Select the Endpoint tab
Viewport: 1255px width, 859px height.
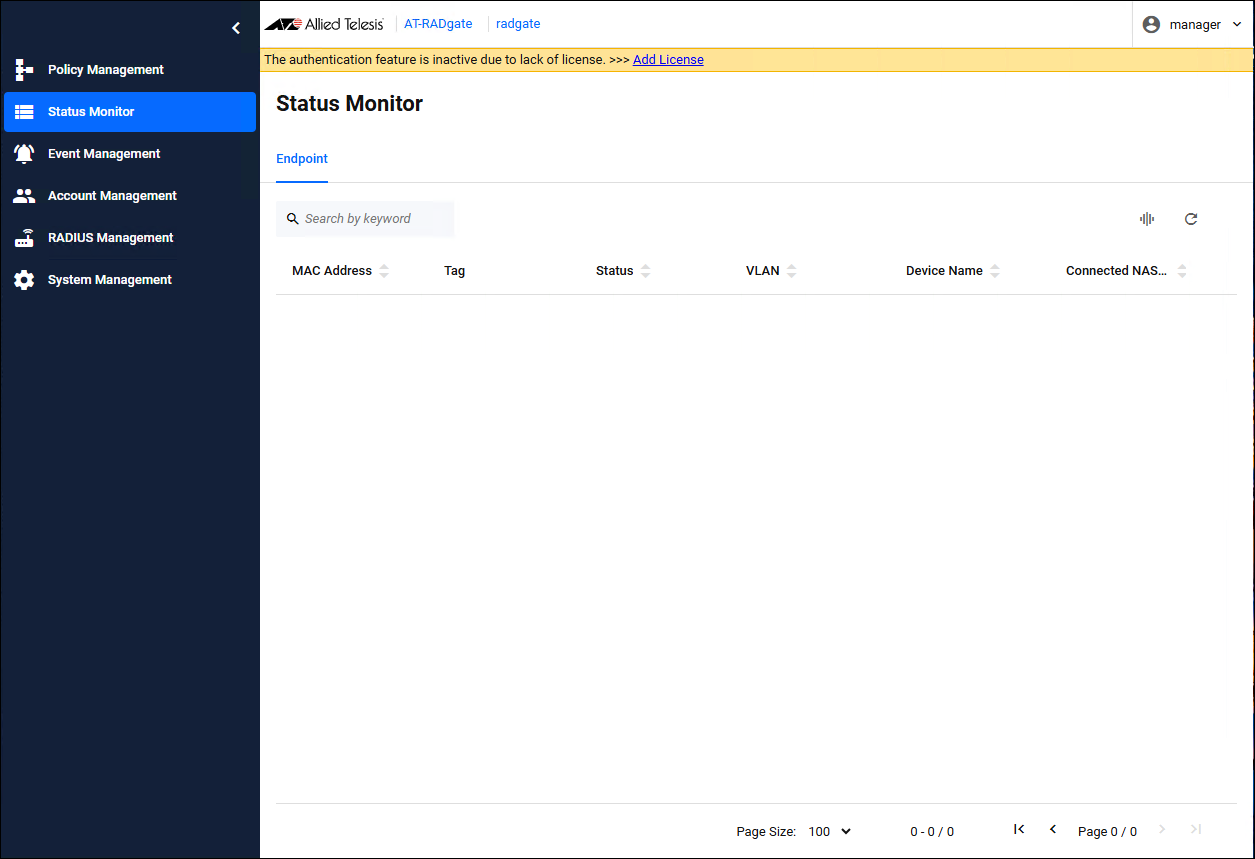302,159
